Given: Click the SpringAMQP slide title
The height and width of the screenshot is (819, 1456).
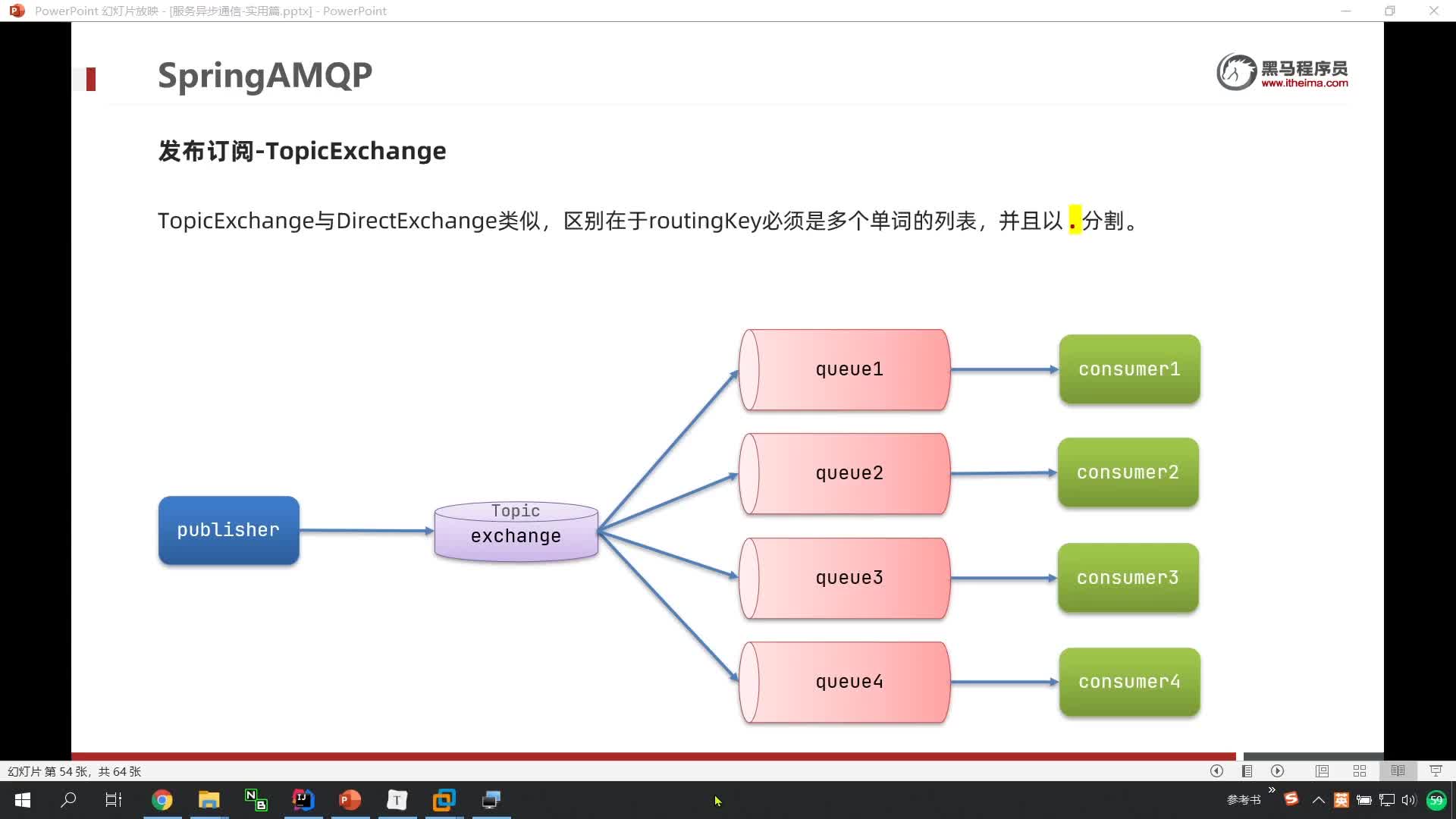Looking at the screenshot, I should [265, 76].
